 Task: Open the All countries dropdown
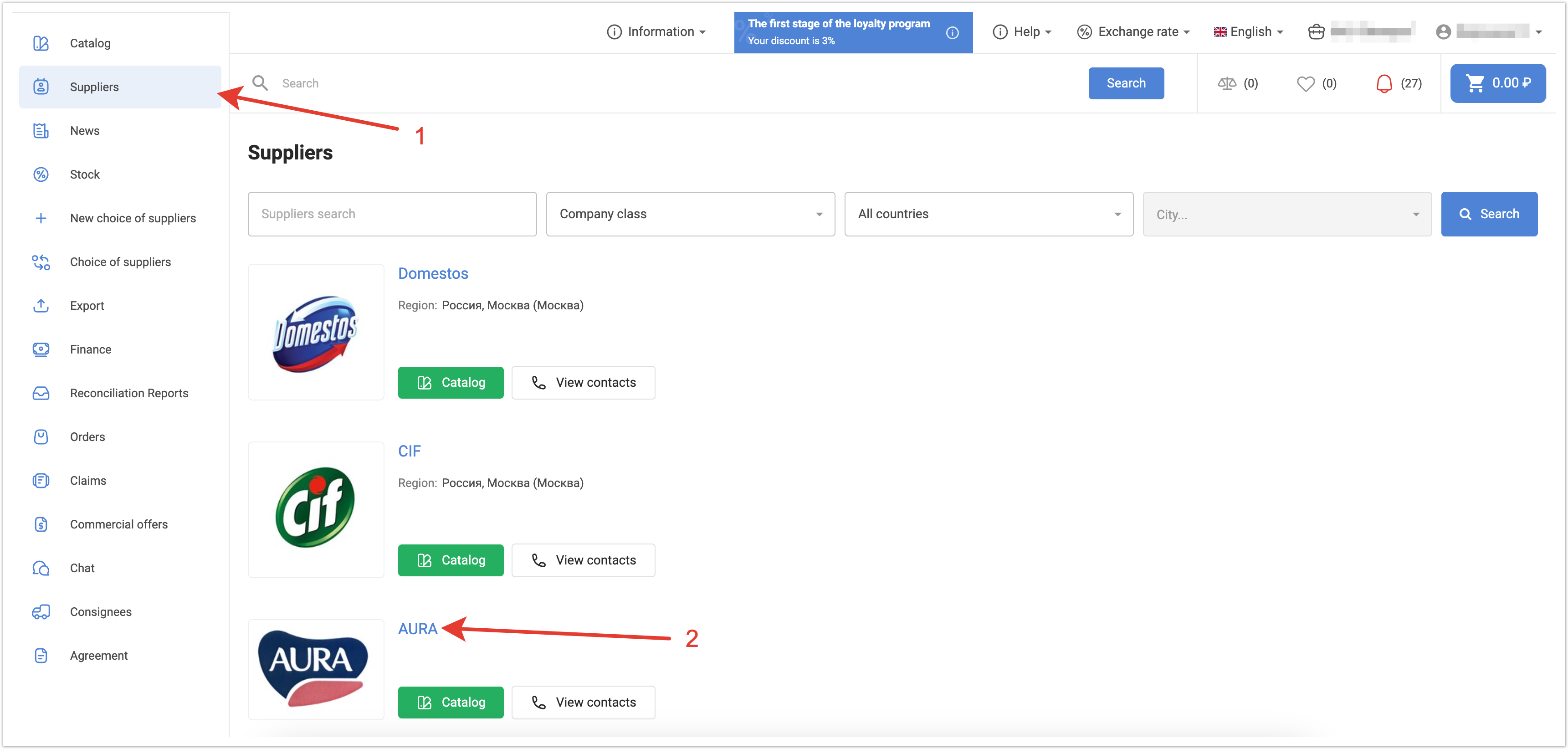click(989, 214)
